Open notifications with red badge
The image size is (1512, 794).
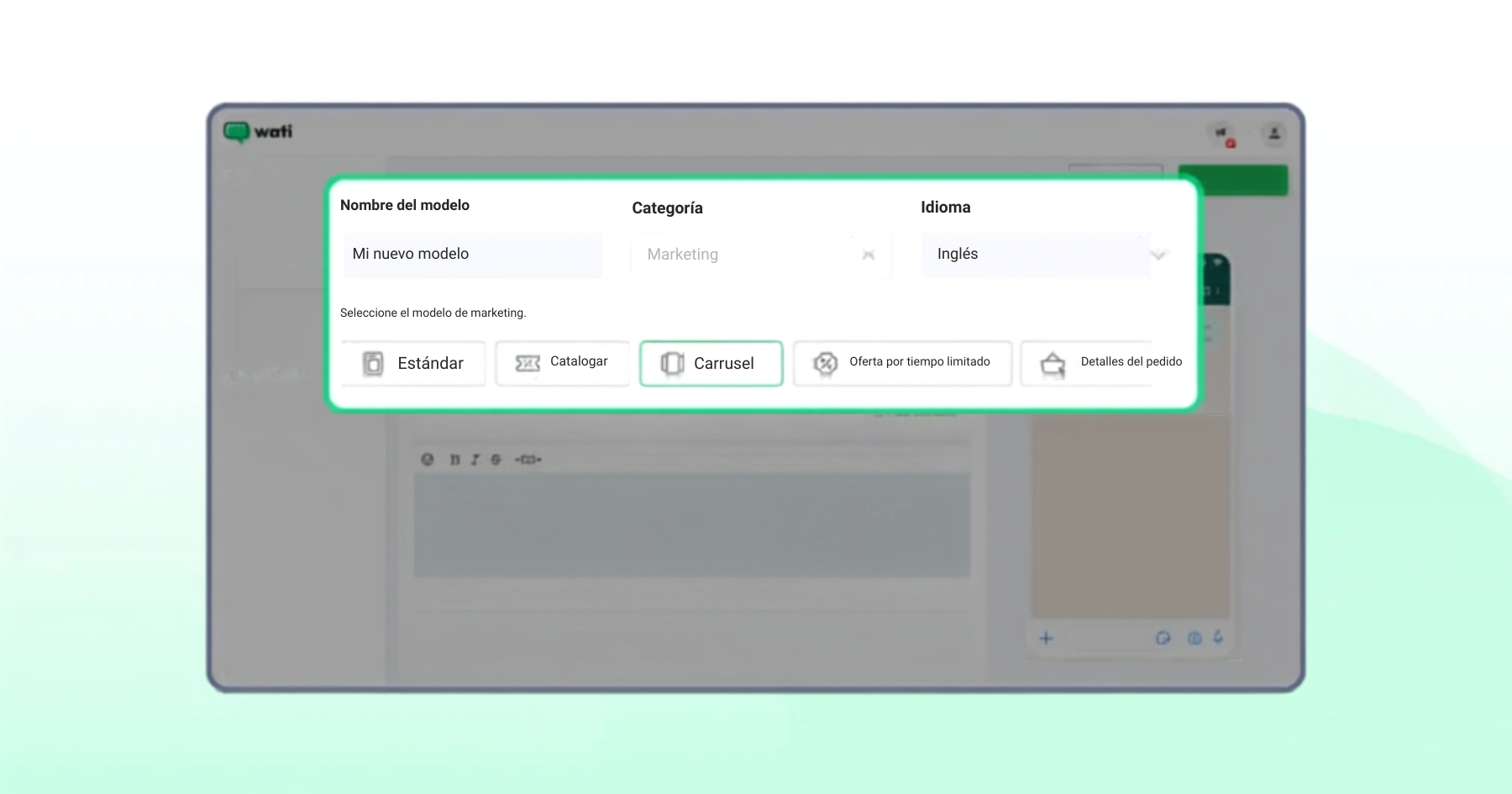point(1223,134)
